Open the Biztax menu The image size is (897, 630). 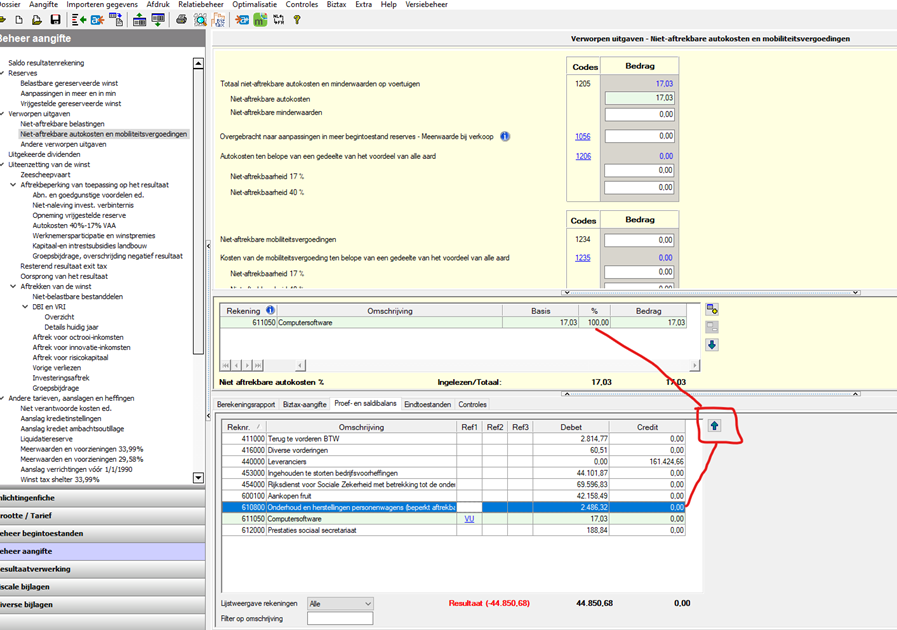click(334, 5)
